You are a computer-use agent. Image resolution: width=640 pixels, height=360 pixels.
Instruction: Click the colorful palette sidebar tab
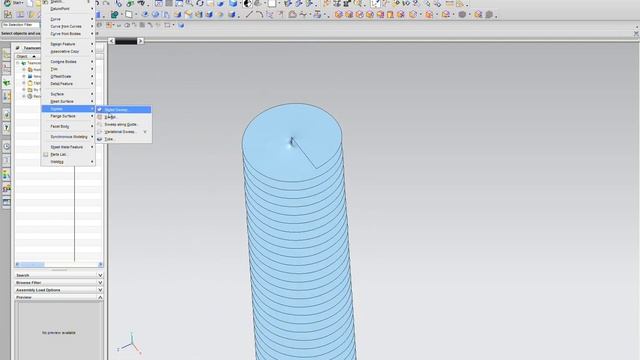point(7,175)
